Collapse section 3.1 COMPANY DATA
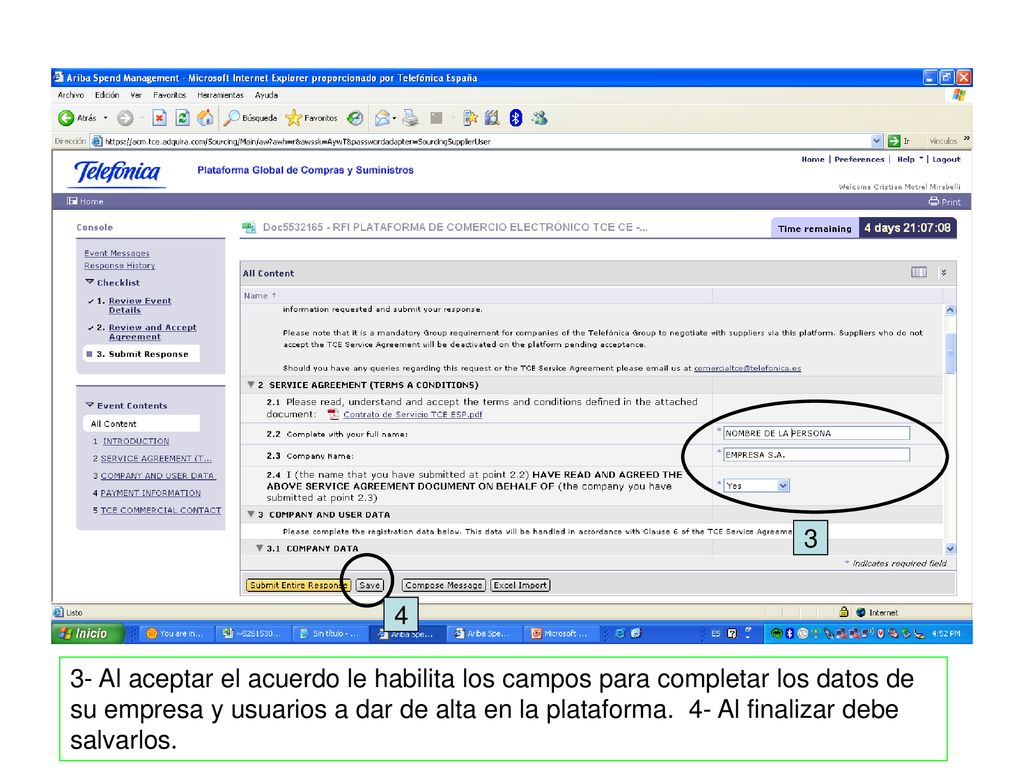The width and height of the screenshot is (1024, 768). pyautogui.click(x=259, y=548)
